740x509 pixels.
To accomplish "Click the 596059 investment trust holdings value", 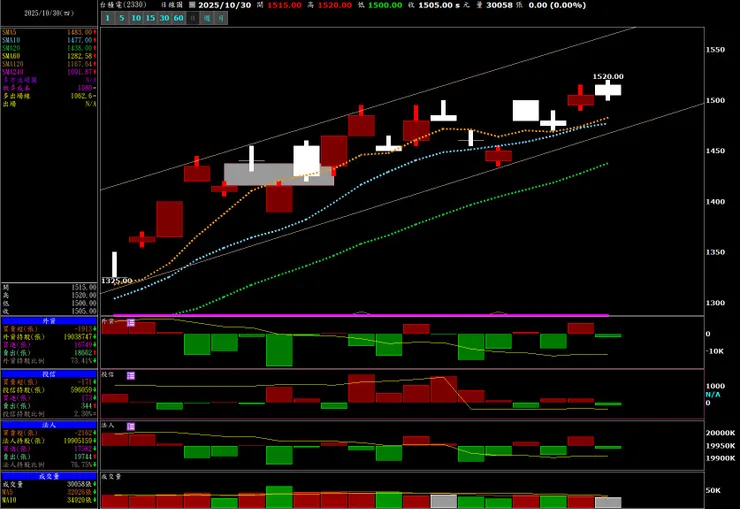I will (81, 390).
